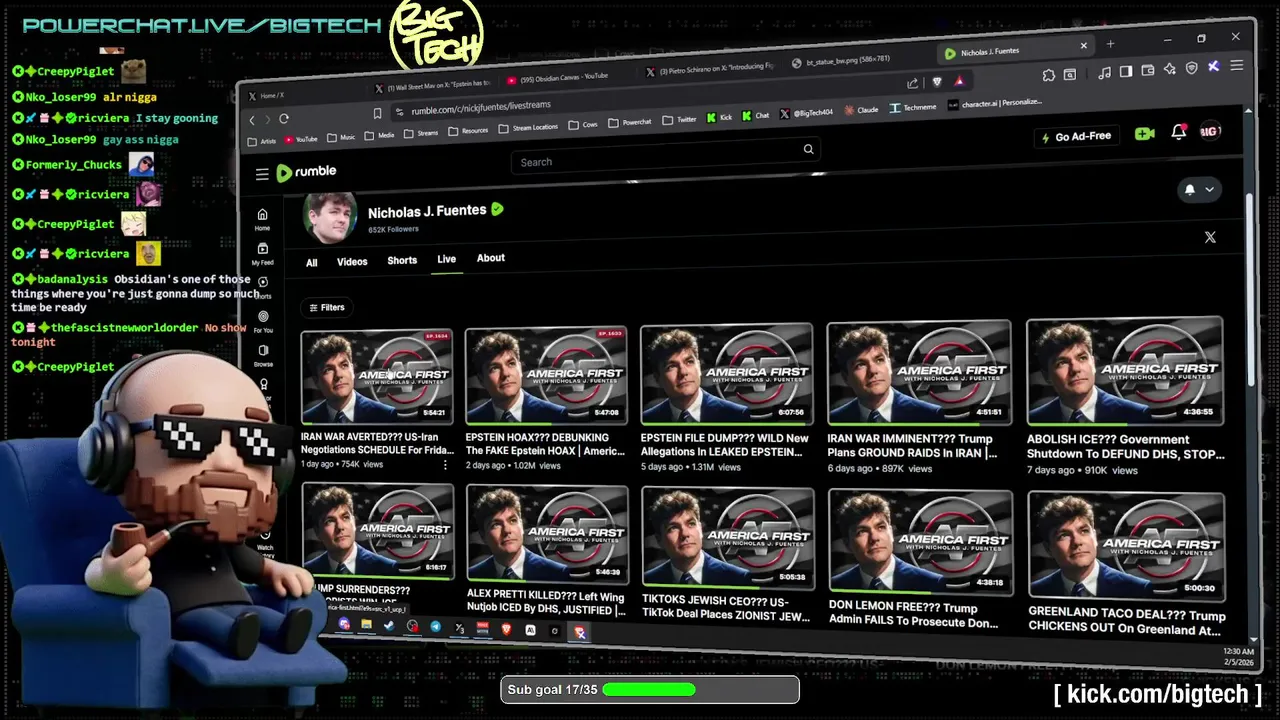This screenshot has height=720, width=1280.
Task: Switch to the Shorts channel tab
Action: pyautogui.click(x=402, y=260)
